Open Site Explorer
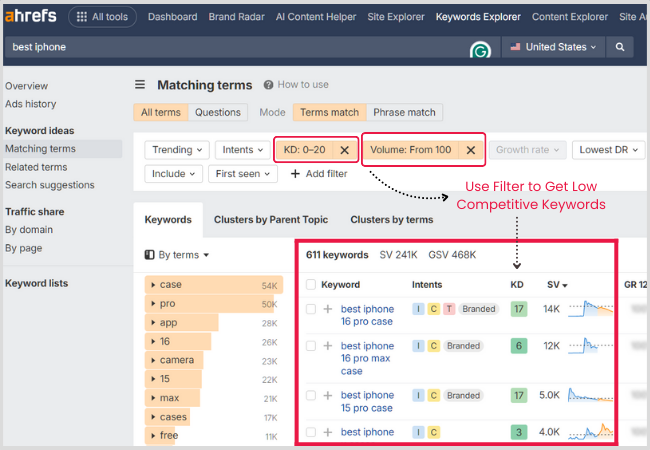The width and height of the screenshot is (650, 450). tap(396, 17)
